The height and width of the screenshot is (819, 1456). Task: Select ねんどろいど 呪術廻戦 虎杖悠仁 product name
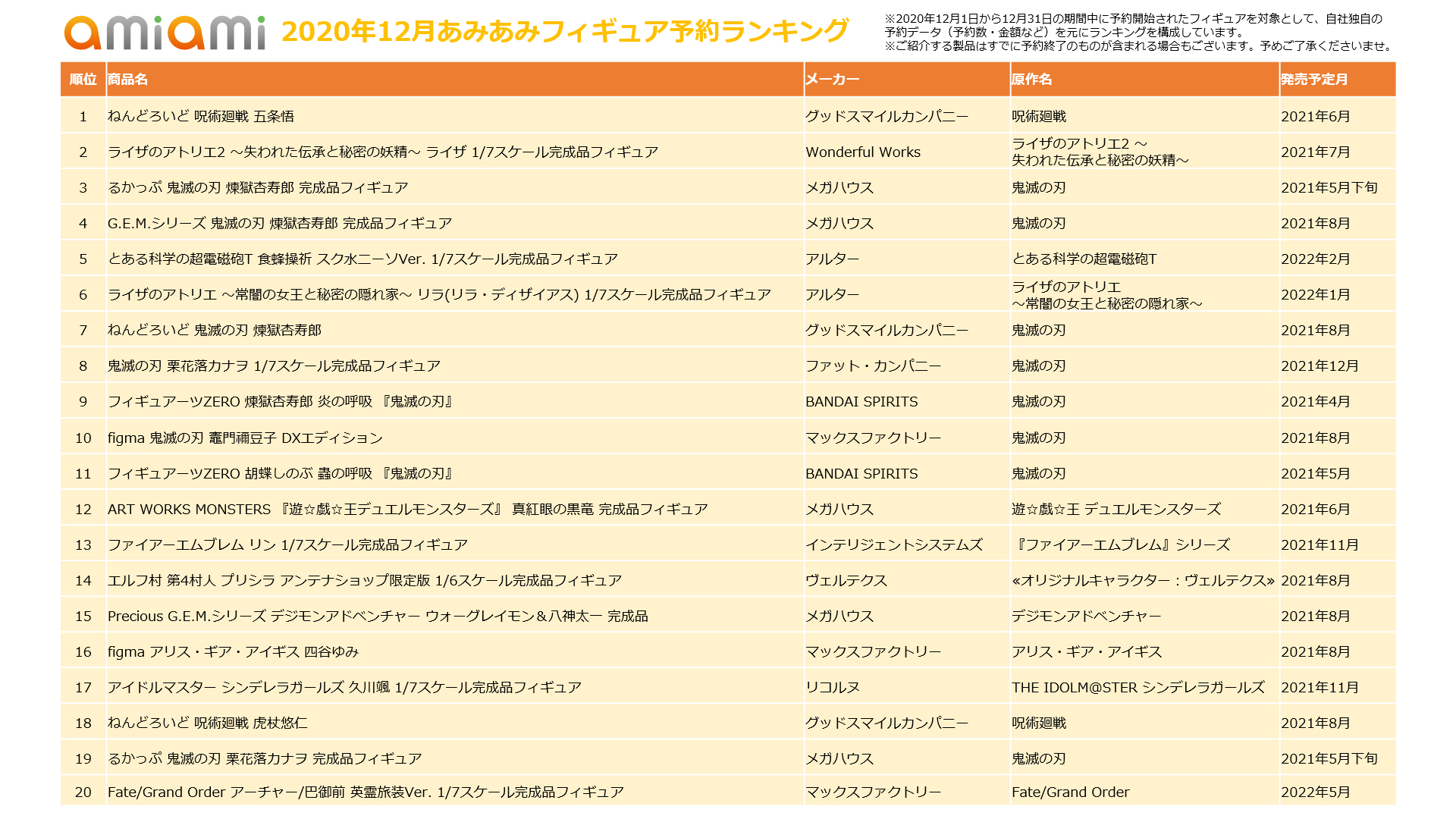(208, 723)
